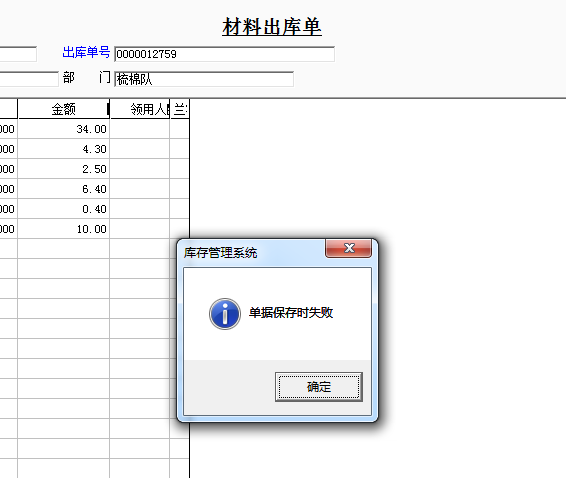Click the amount cell showing 6.40
566x478 pixels.
click(x=64, y=189)
